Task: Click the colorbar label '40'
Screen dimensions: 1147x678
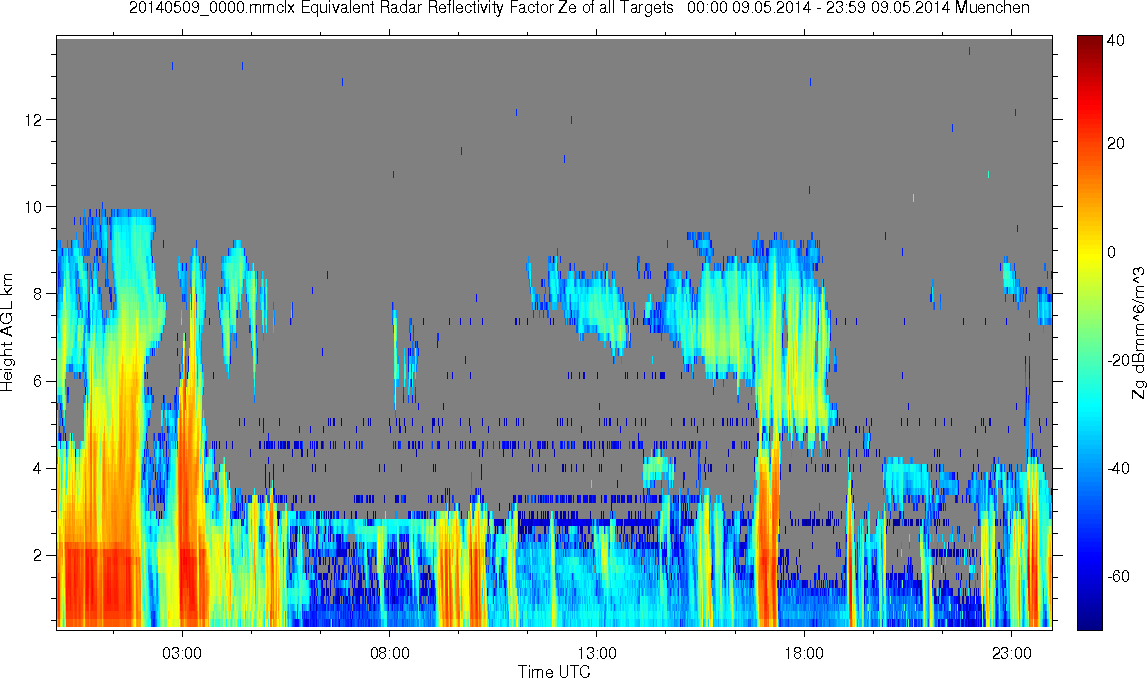Action: click(x=1116, y=41)
